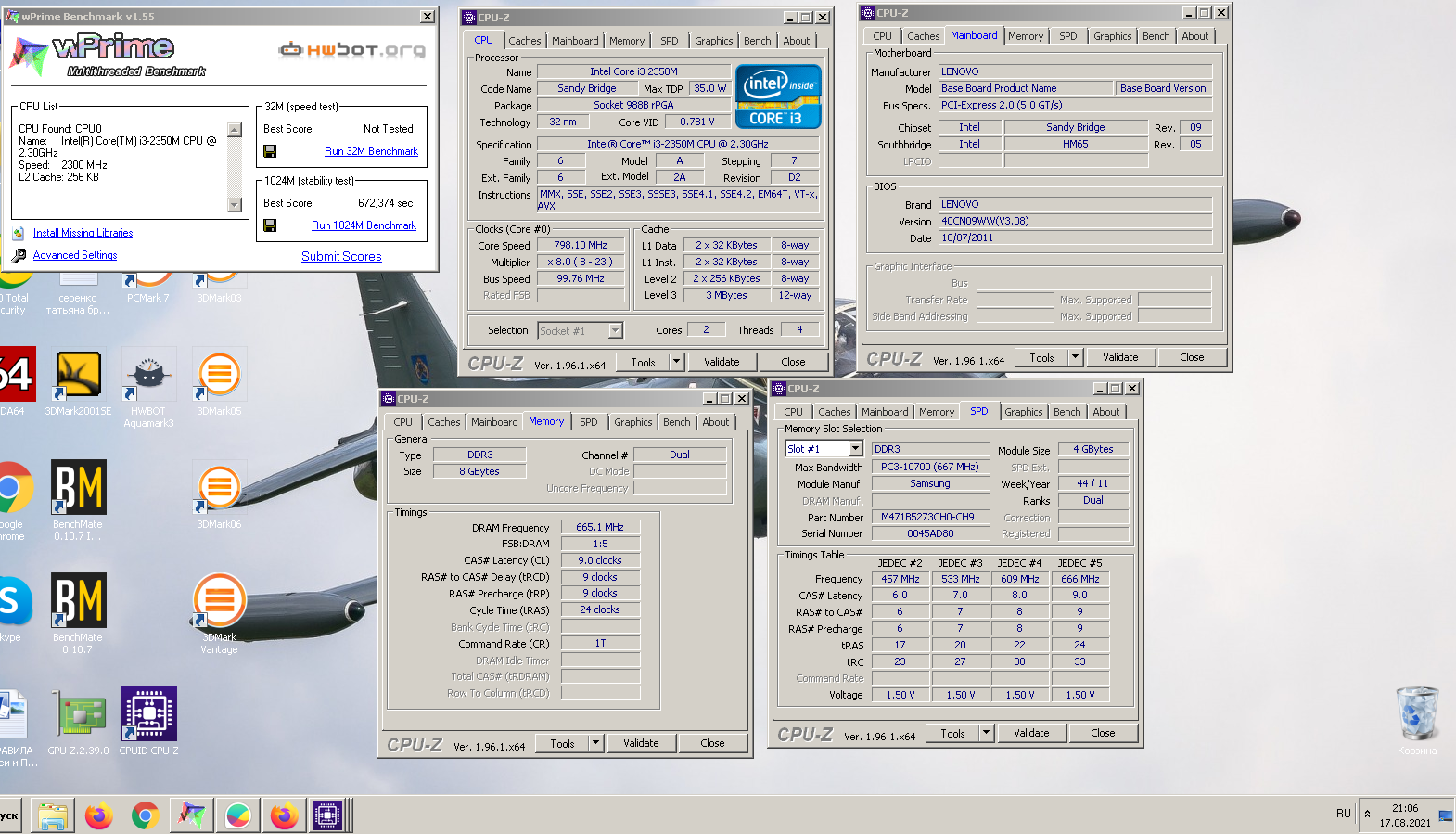Click the Advanced Settings wrench icon
Viewport: 1456px width, 834px height.
19,255
